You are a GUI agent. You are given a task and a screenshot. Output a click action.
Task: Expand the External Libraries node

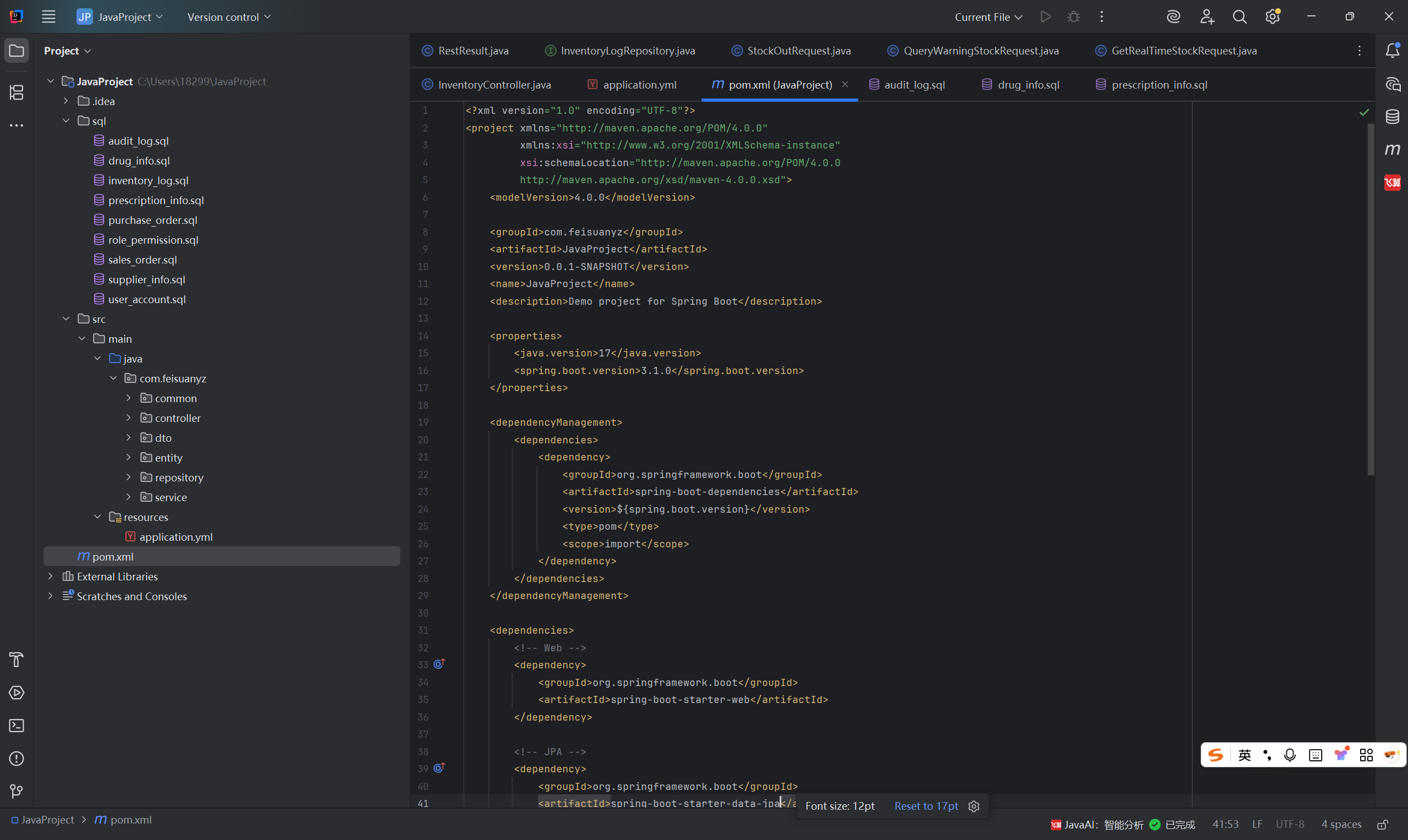point(51,576)
